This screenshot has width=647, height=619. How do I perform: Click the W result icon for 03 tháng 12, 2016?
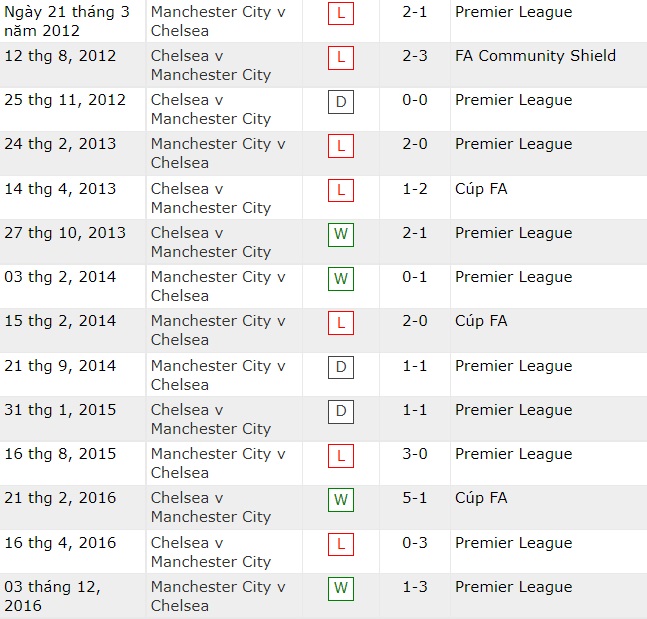click(341, 589)
